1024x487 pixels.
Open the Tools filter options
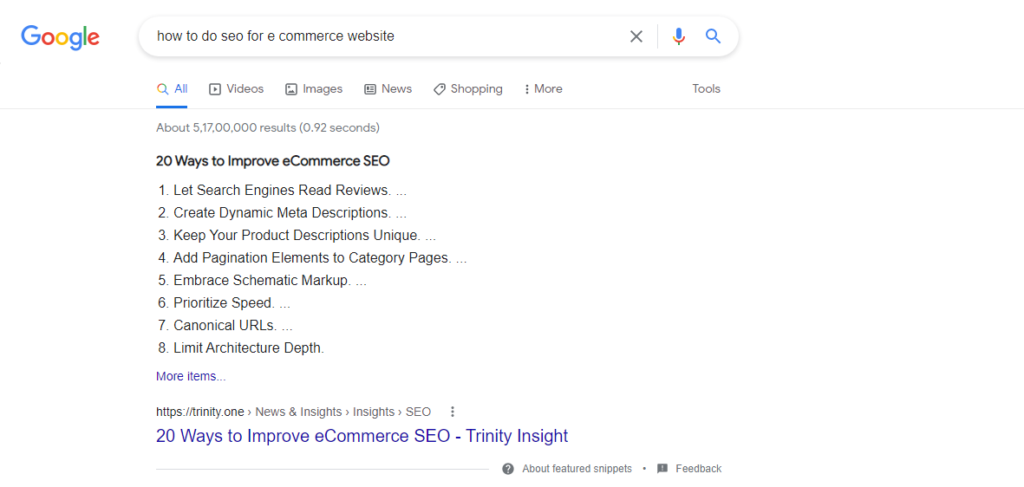pyautogui.click(x=706, y=89)
